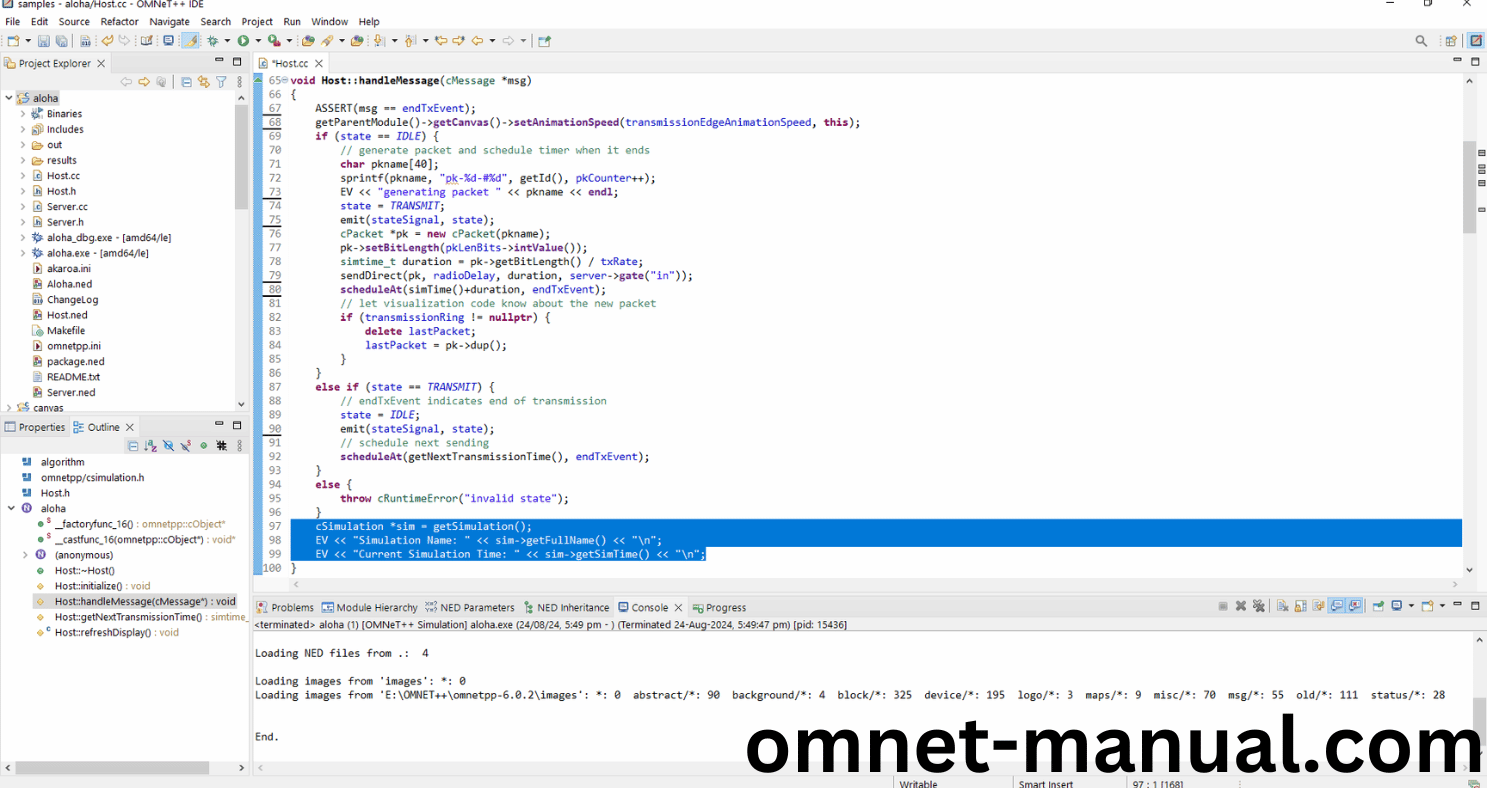
Task: Toggle Hide Fields in Outline toolbar
Action: [x=168, y=446]
